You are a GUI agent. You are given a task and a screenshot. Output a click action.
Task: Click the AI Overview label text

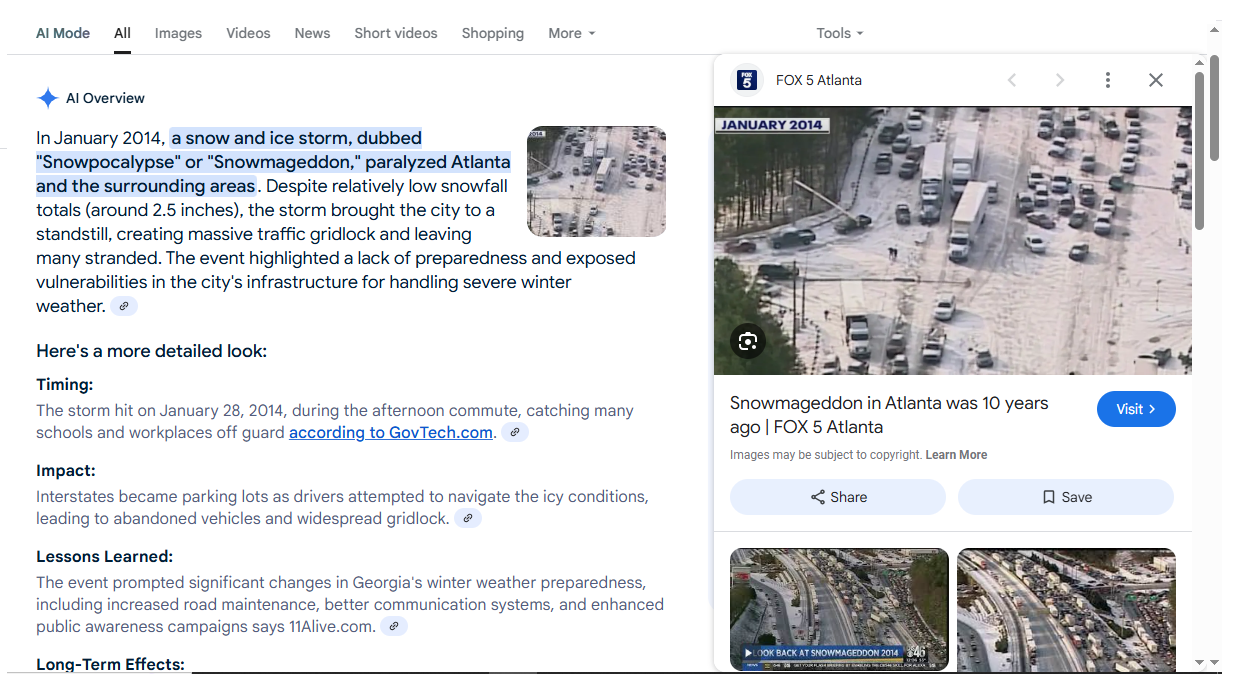(x=105, y=98)
